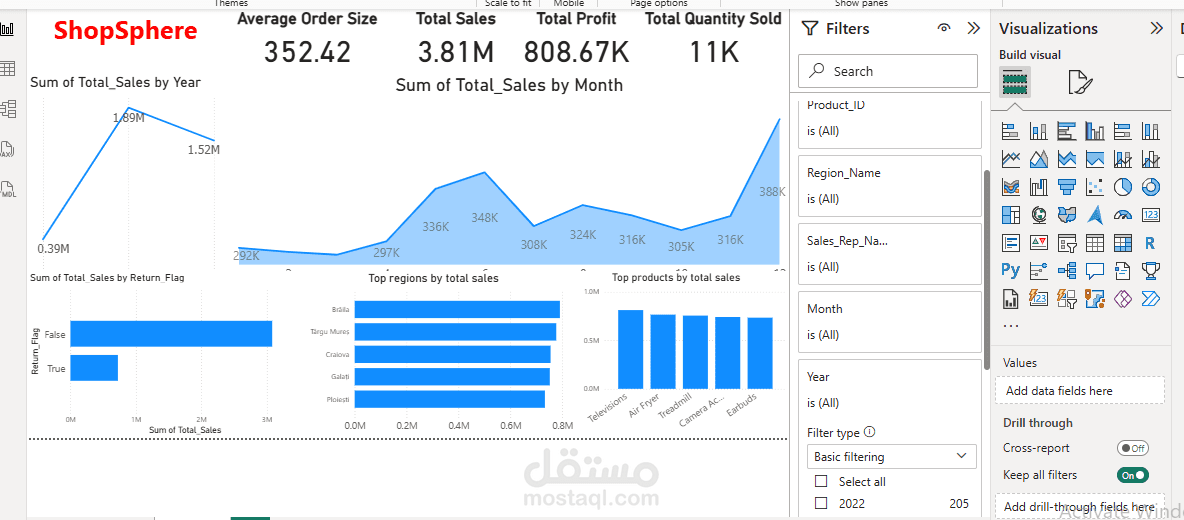Viewport: 1184px width, 520px height.
Task: Turn on the Cross-report toggle
Action: (1133, 448)
